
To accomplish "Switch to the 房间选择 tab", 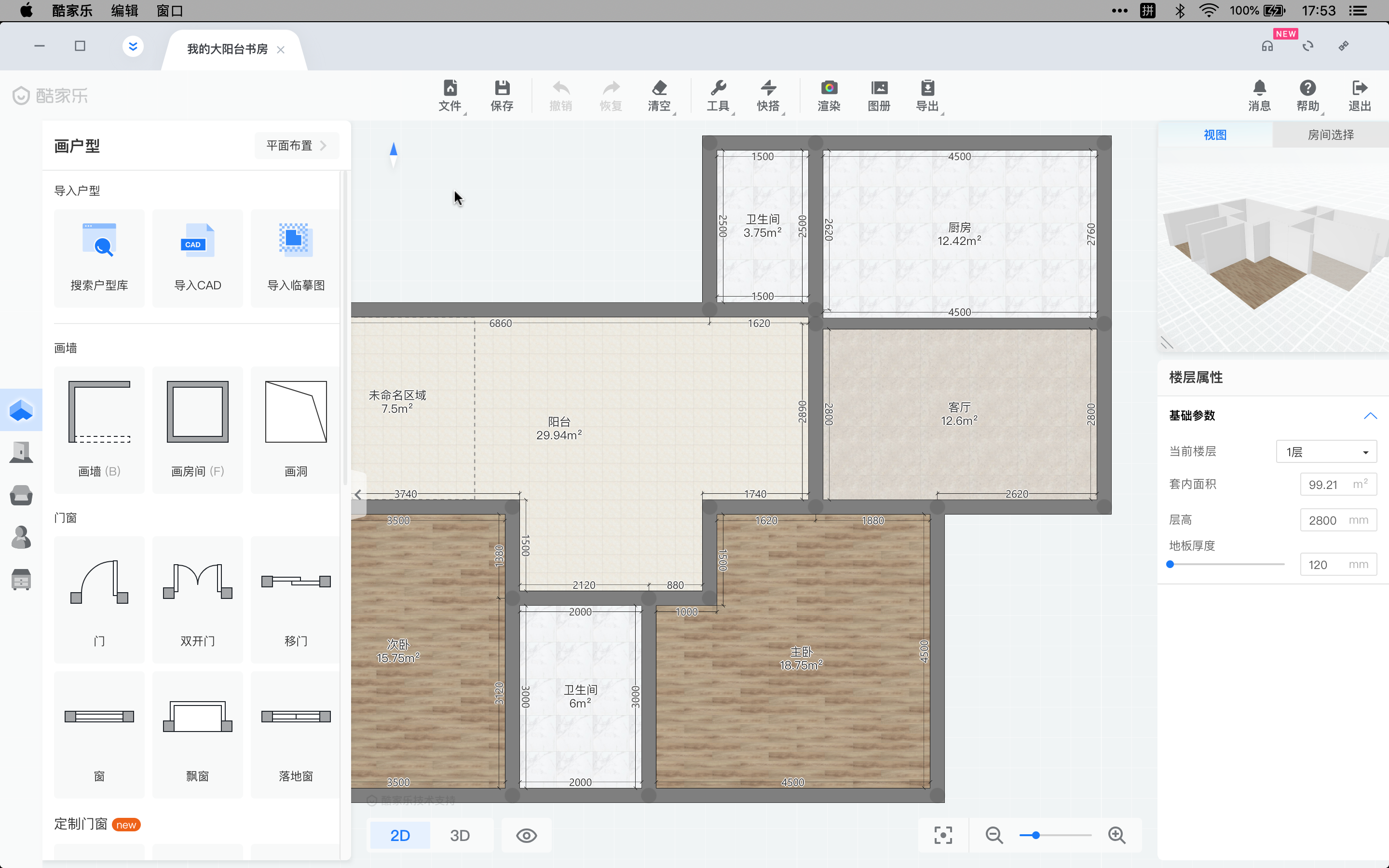I will point(1331,135).
